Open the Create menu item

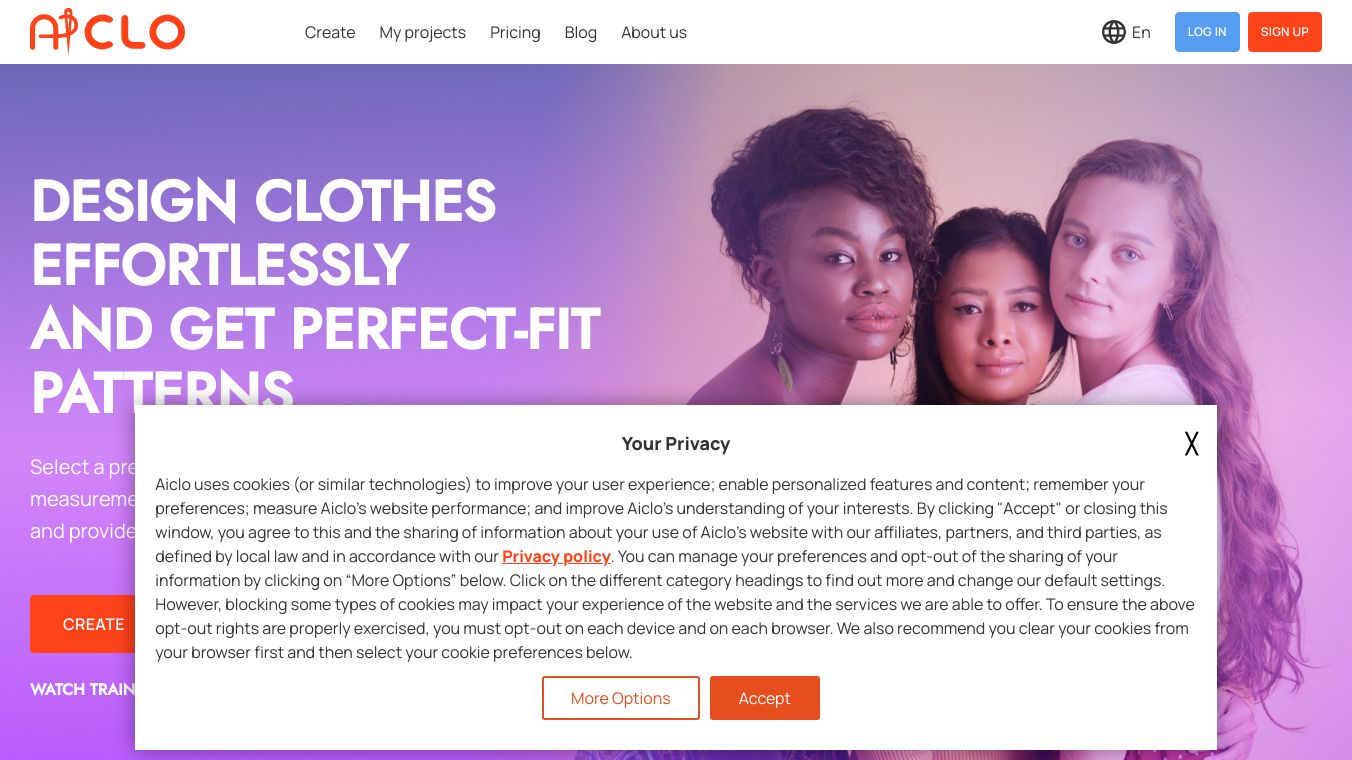[x=330, y=32]
